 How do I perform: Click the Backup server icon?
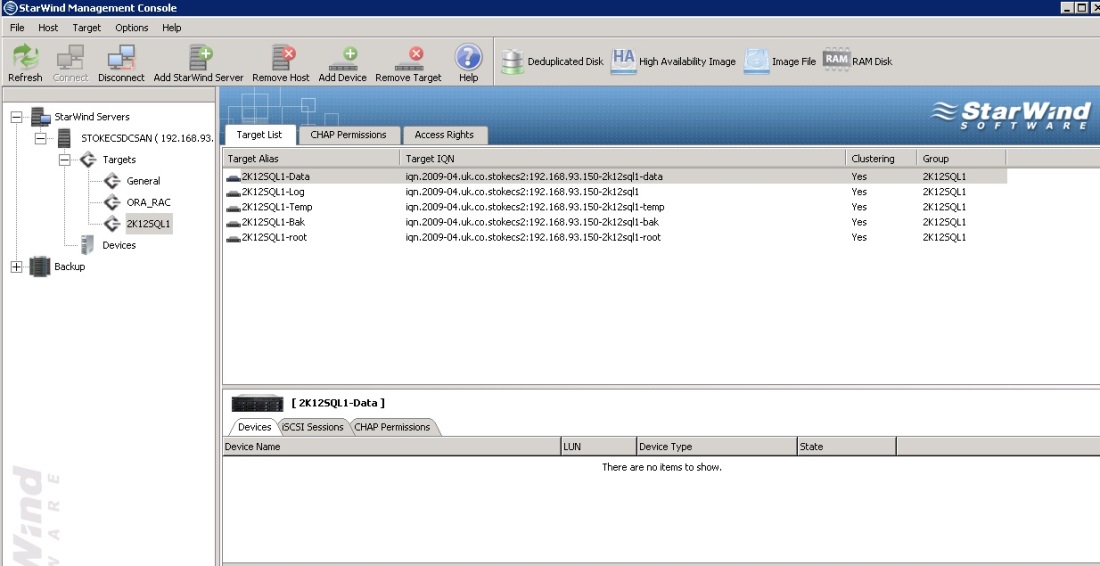40,267
